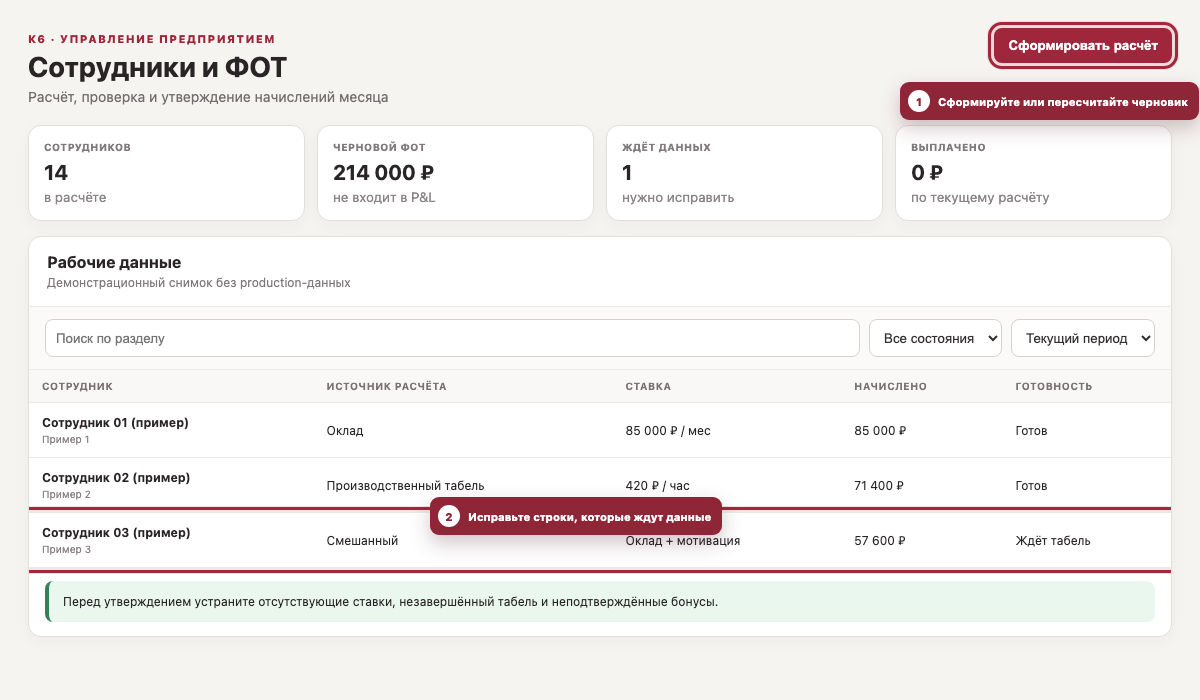Open the Сотрудник 02 (пример) row
The height and width of the screenshot is (700, 1200).
click(x=600, y=485)
